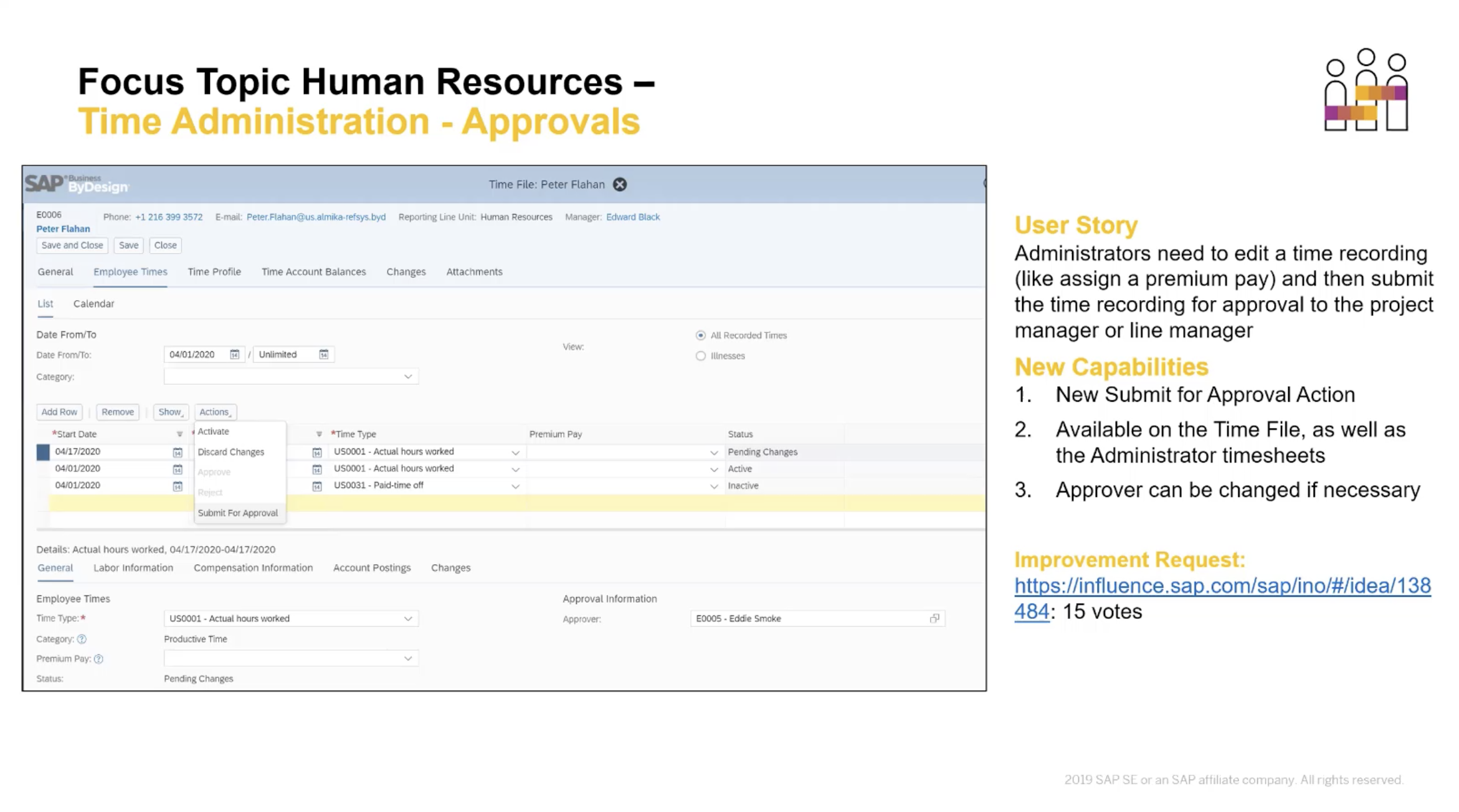
Task: Click the phone number +1 216 399 3572
Action: point(169,217)
